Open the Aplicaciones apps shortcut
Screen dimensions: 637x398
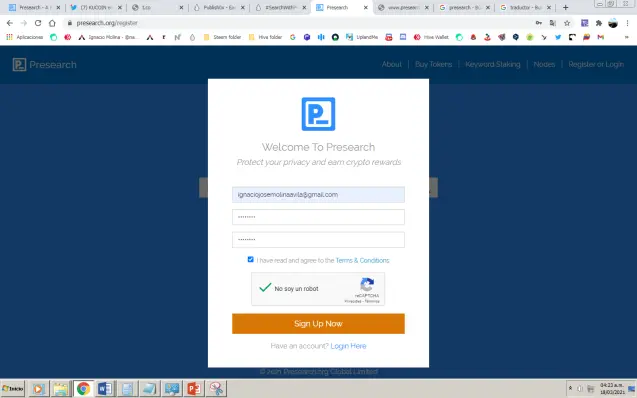(25, 37)
